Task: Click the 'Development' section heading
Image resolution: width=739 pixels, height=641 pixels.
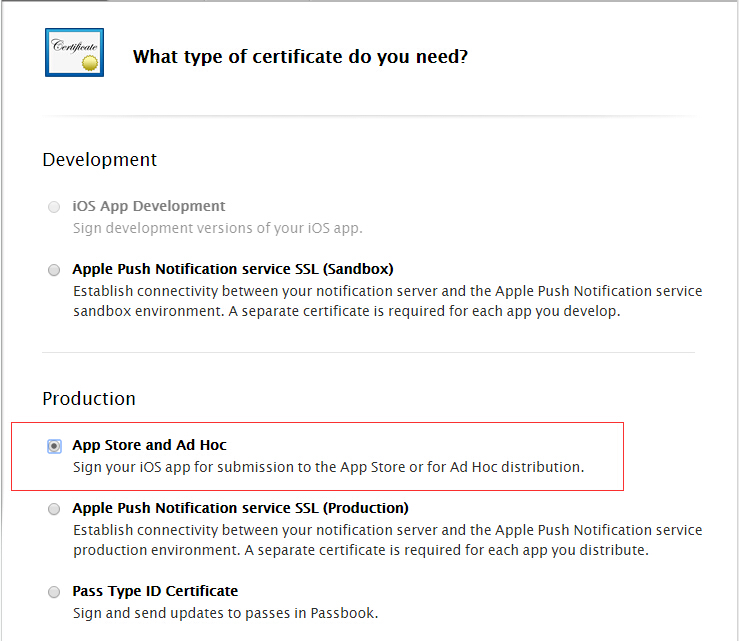Action: 99,160
